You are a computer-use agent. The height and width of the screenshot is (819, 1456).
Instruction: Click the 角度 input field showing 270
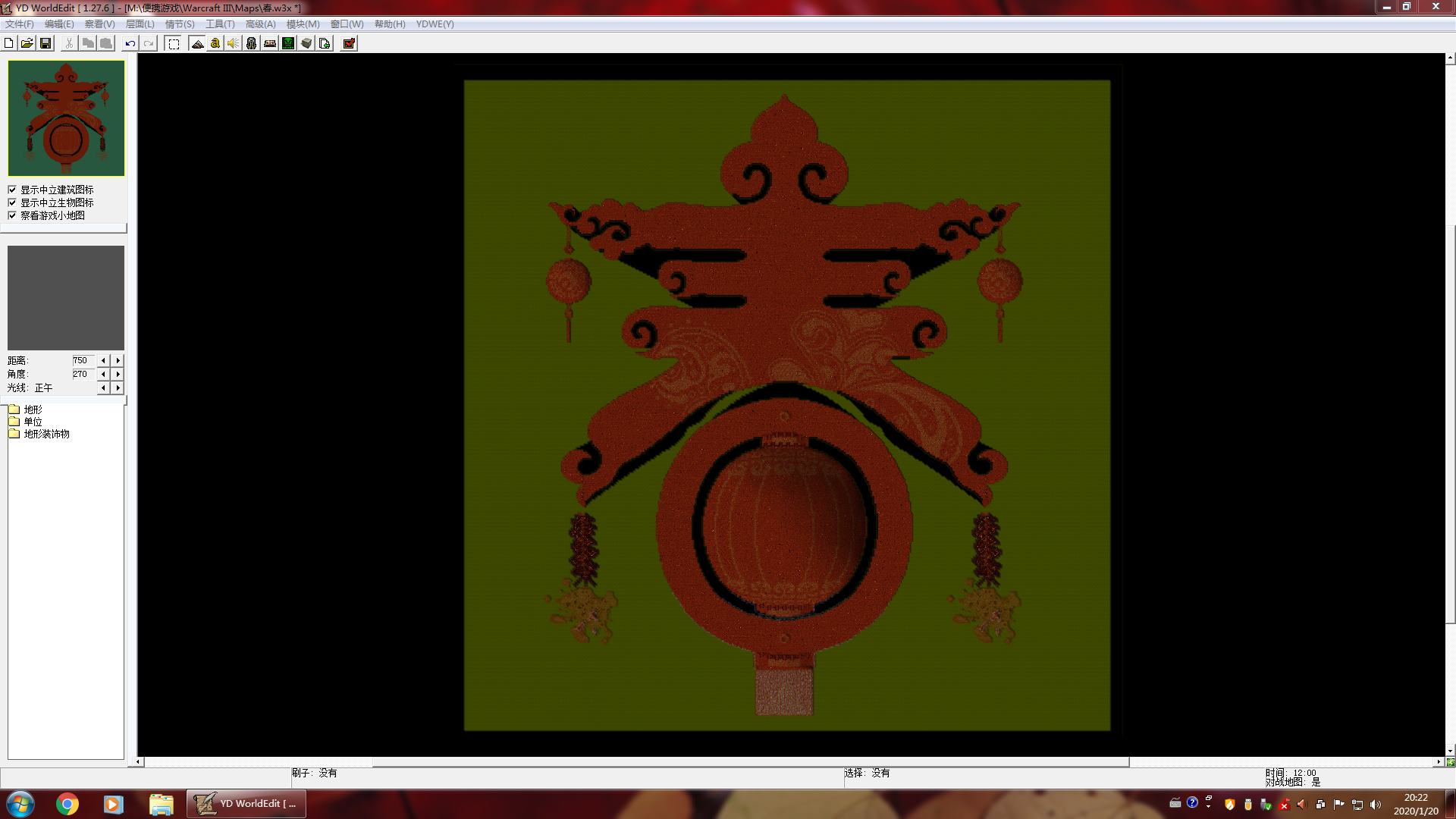(83, 375)
